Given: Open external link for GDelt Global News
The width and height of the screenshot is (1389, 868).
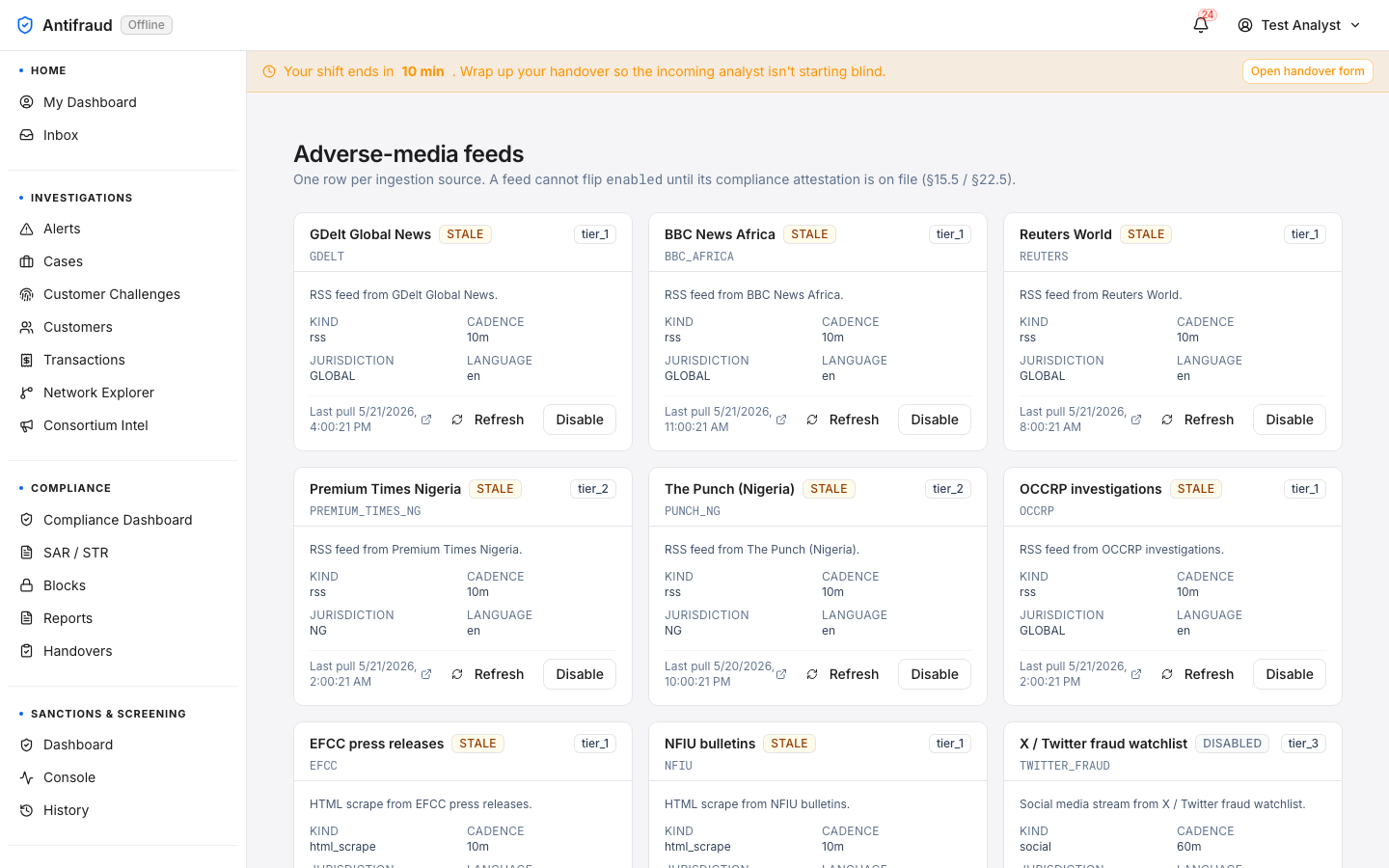Looking at the screenshot, I should pos(426,420).
